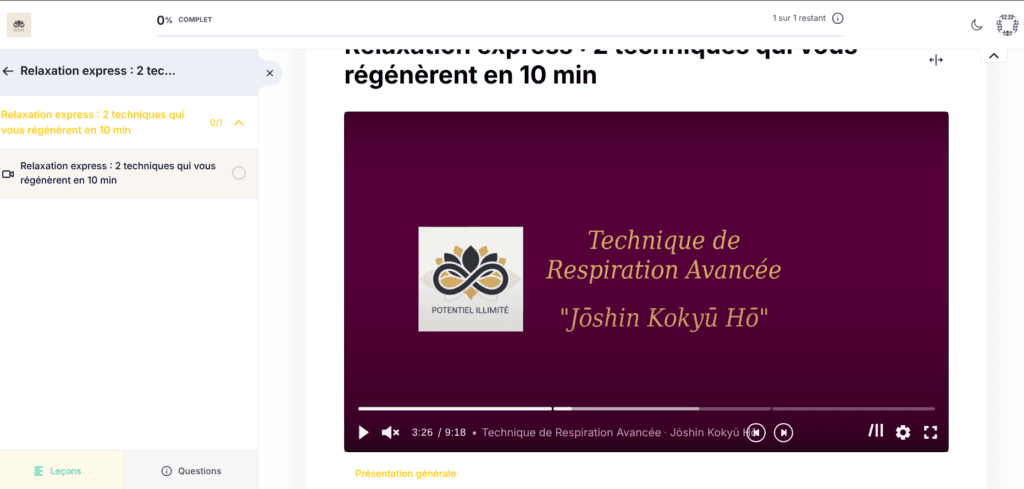Click the video camera lesson icon
The height and width of the screenshot is (489, 1024).
point(8,174)
